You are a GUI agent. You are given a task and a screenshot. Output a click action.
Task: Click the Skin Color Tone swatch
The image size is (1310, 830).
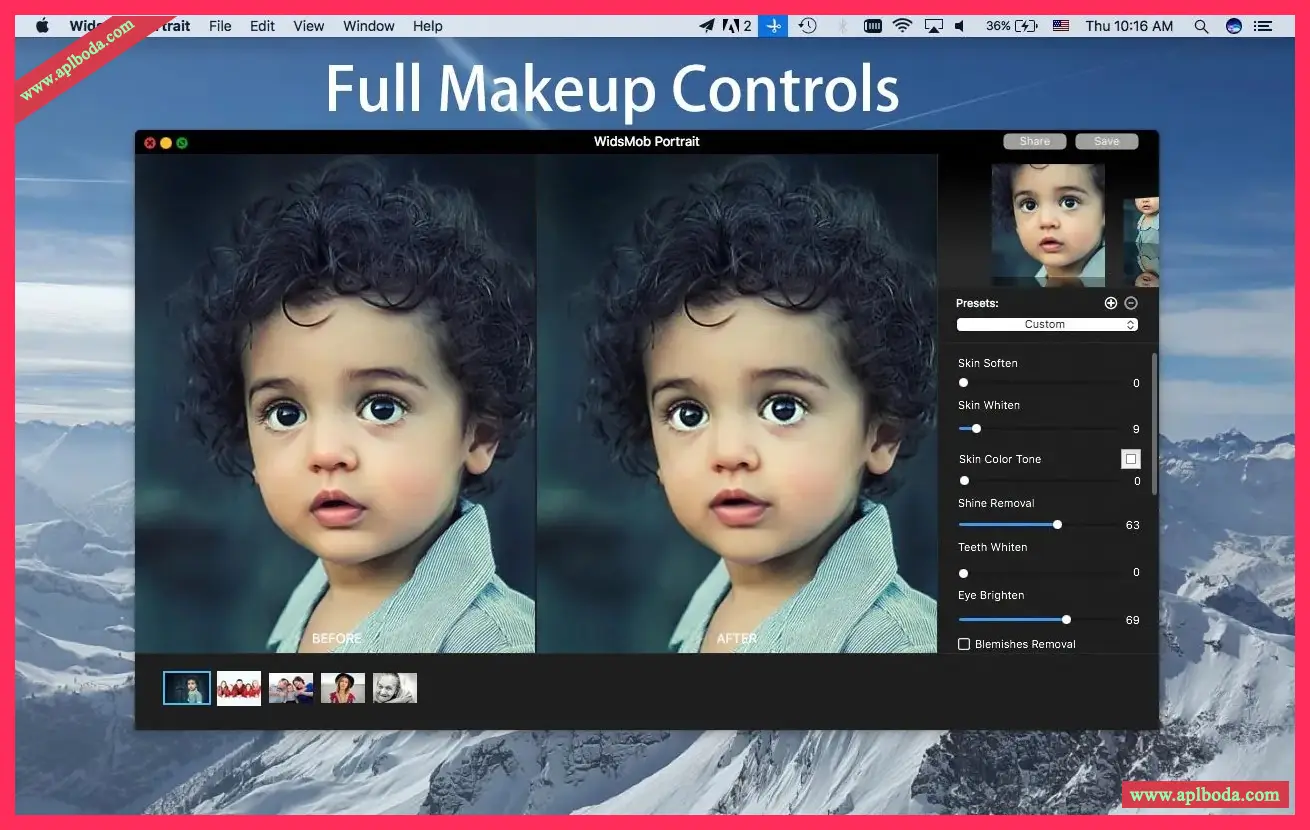(1130, 459)
